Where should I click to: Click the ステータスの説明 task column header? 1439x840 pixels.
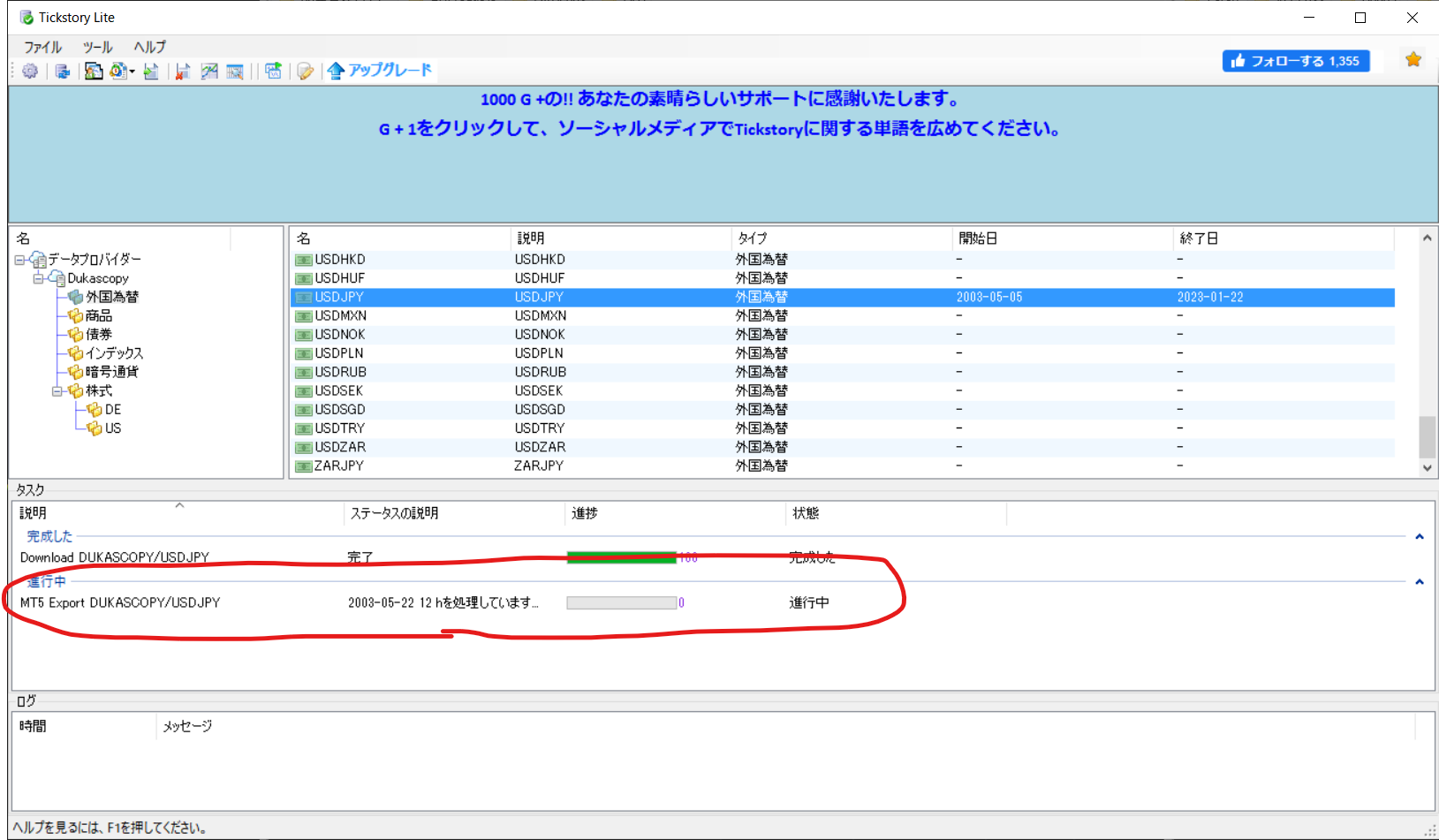pyautogui.click(x=454, y=513)
